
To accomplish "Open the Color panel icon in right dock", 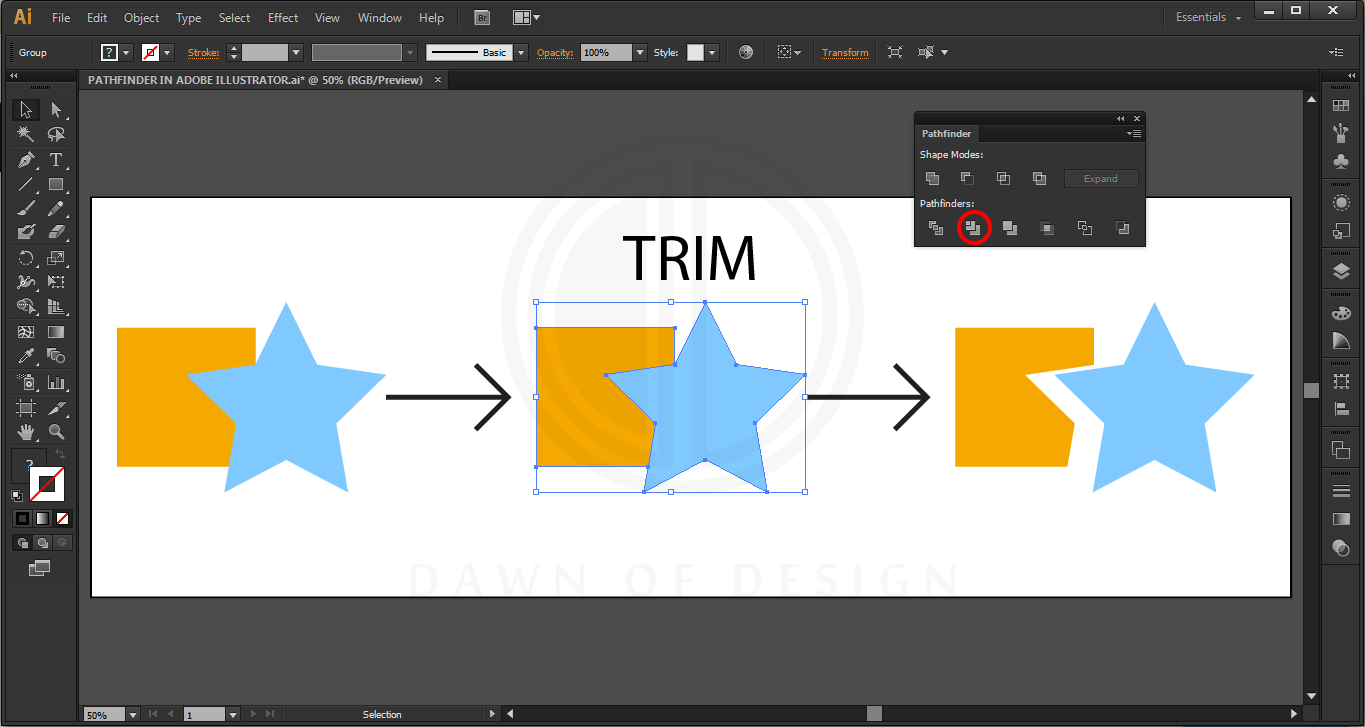I will pos(1341,313).
